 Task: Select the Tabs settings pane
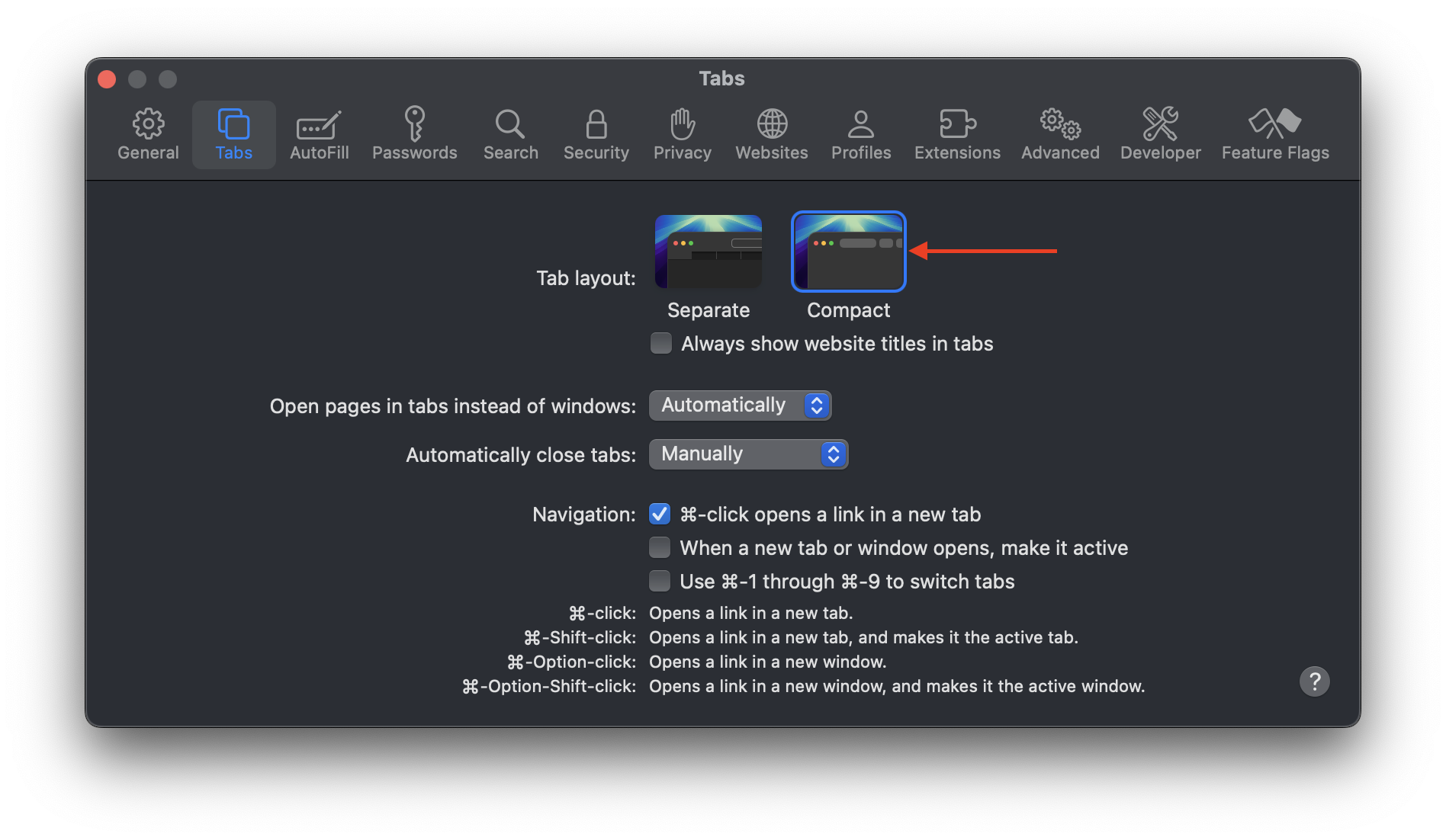tap(233, 134)
